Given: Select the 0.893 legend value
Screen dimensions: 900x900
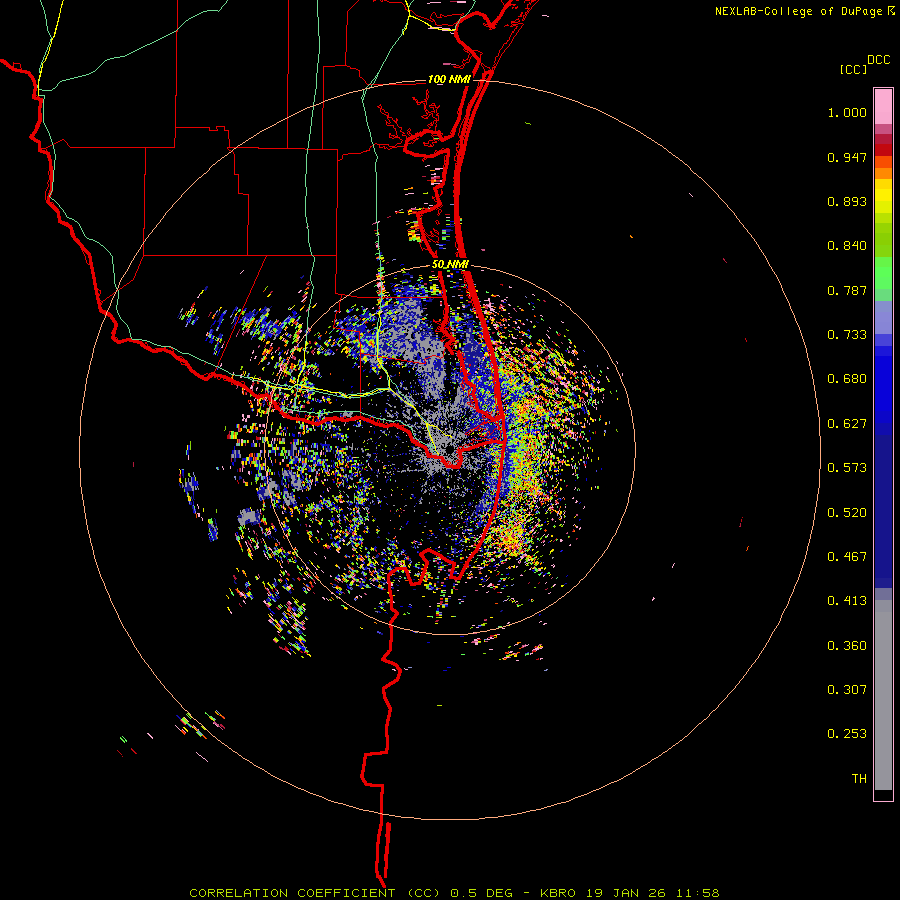Looking at the screenshot, I should 847,201.
